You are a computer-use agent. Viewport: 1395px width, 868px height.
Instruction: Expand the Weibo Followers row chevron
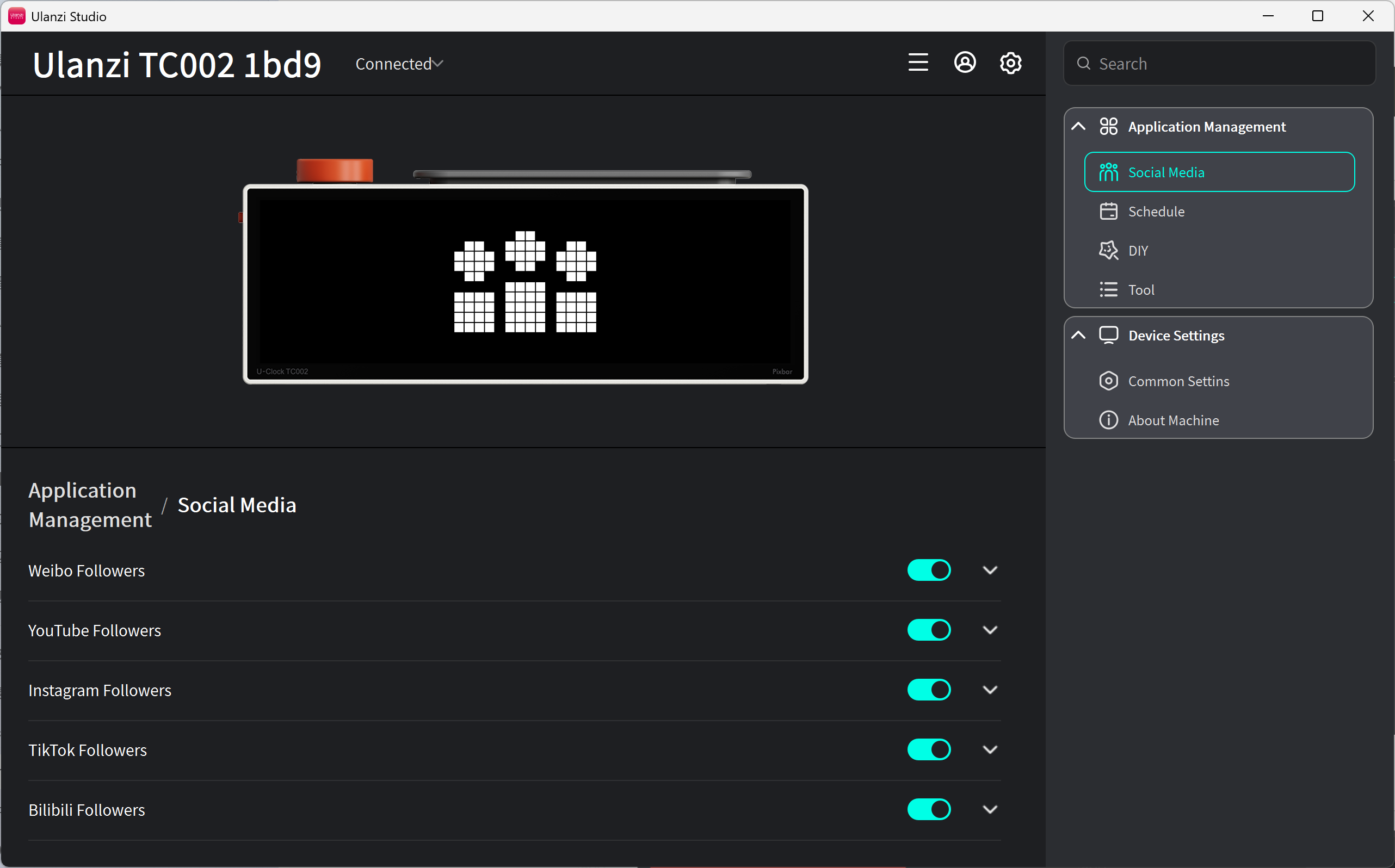[990, 570]
